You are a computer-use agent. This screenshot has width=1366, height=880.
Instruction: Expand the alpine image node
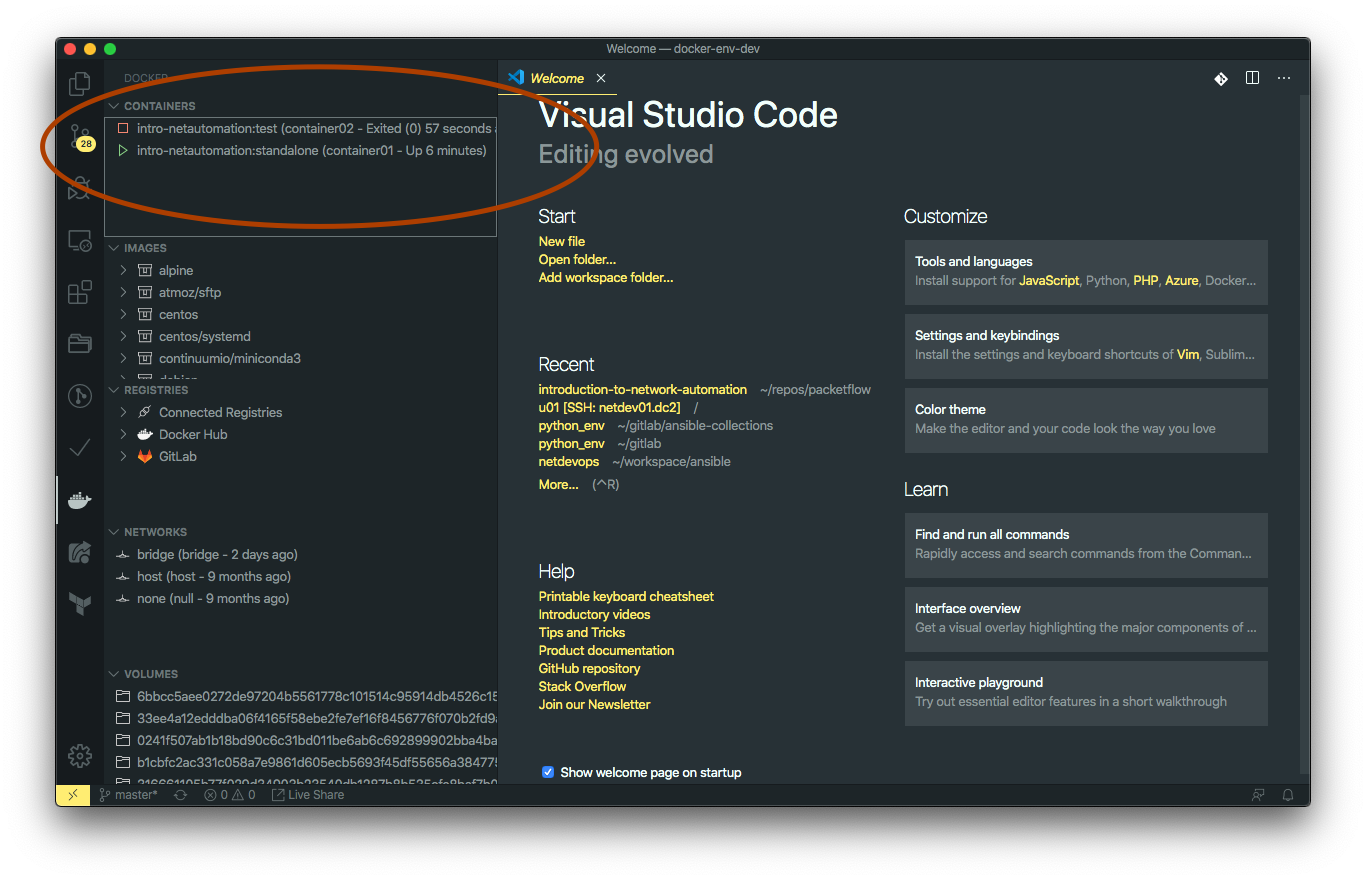(123, 270)
